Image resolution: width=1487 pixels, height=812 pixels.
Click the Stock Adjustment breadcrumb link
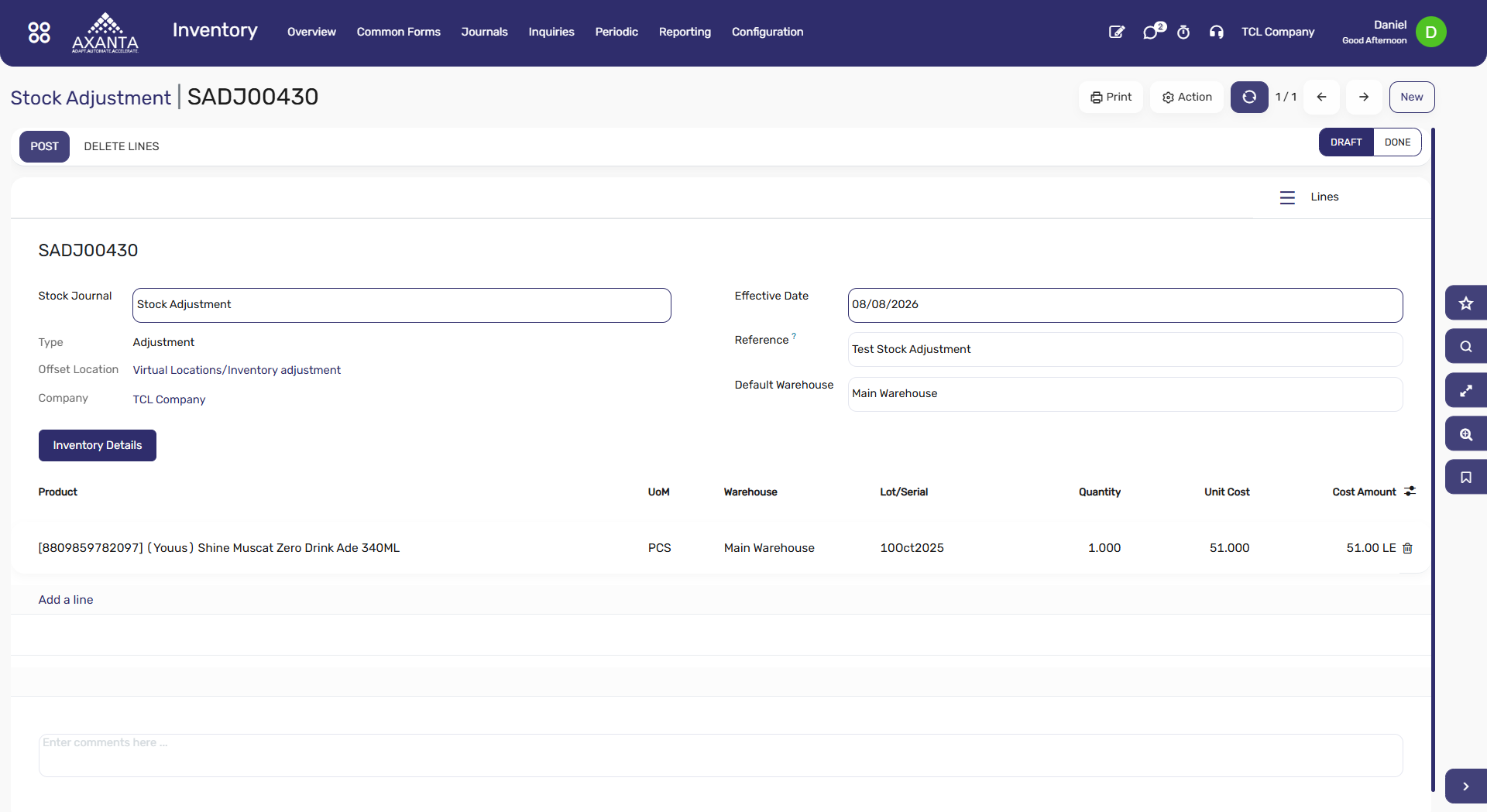91,98
